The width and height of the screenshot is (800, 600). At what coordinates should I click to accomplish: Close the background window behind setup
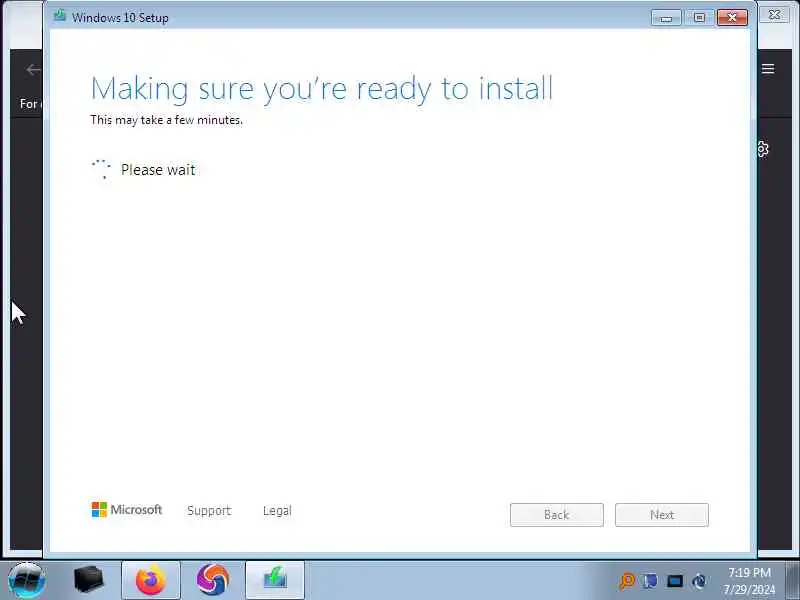pos(774,15)
